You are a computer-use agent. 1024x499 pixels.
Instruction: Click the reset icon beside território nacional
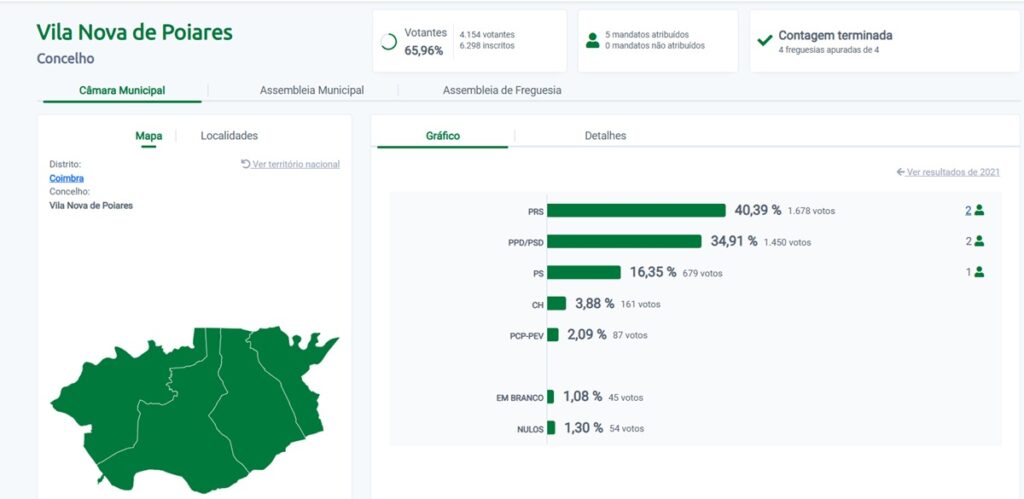(x=246, y=164)
